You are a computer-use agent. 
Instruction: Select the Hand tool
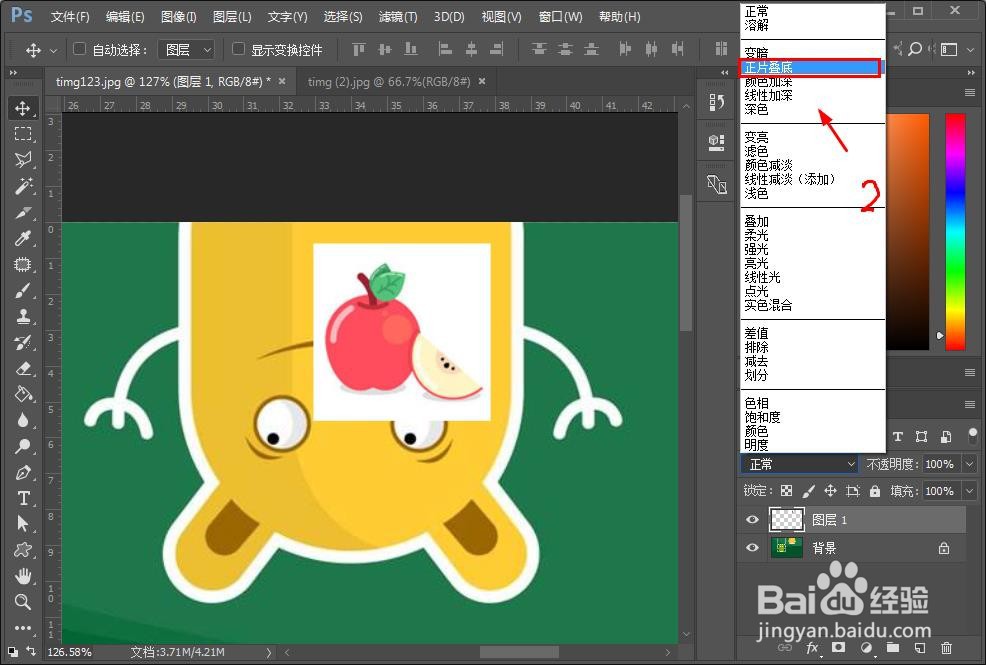23,576
